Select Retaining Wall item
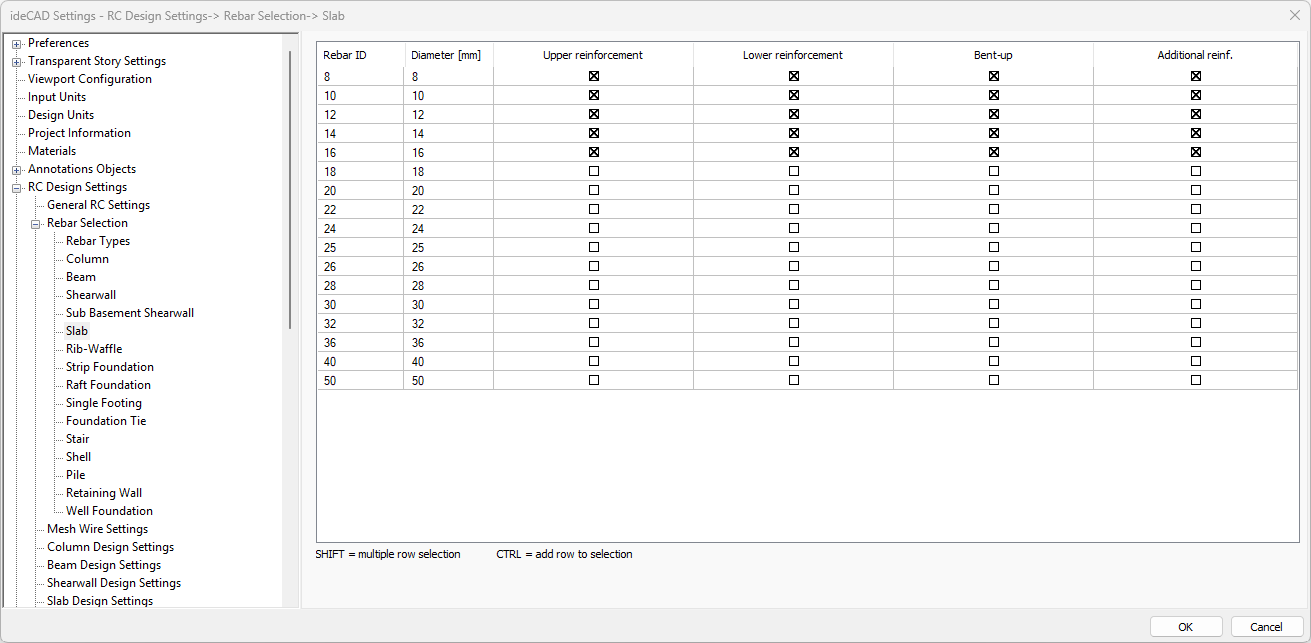This screenshot has width=1311, height=643. [104, 493]
